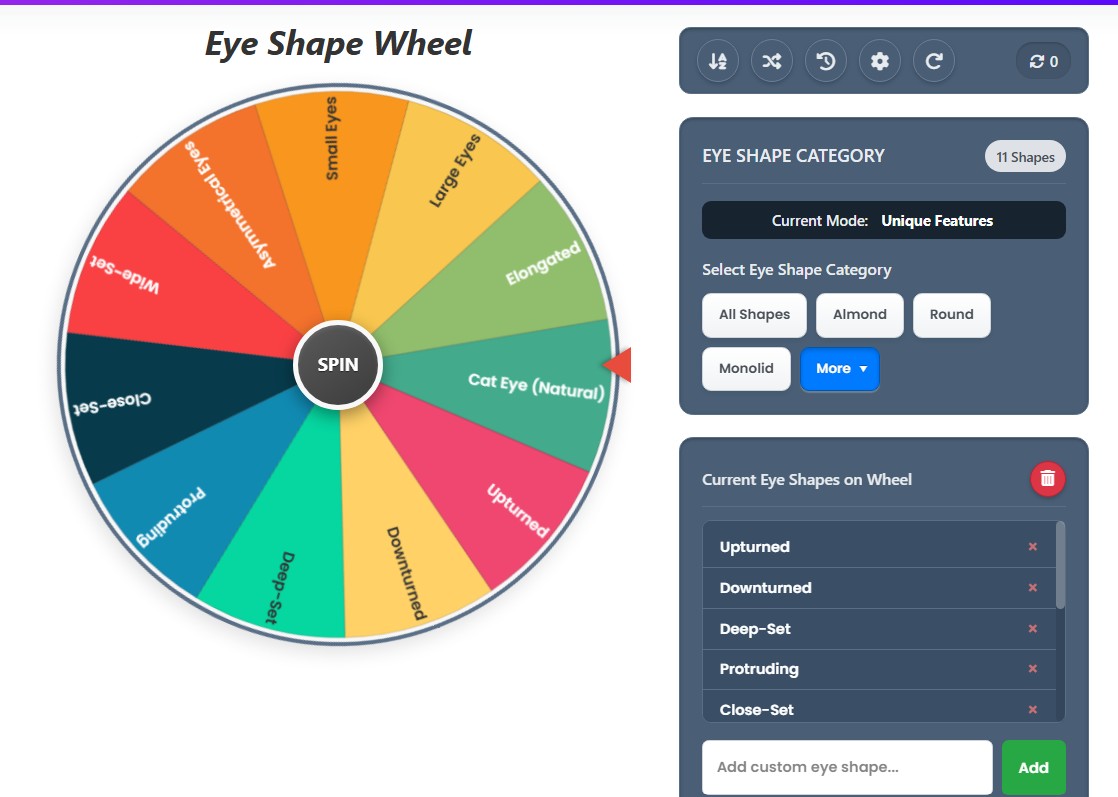Select the Almond category
Screen dimensions: 1118x797
point(860,314)
